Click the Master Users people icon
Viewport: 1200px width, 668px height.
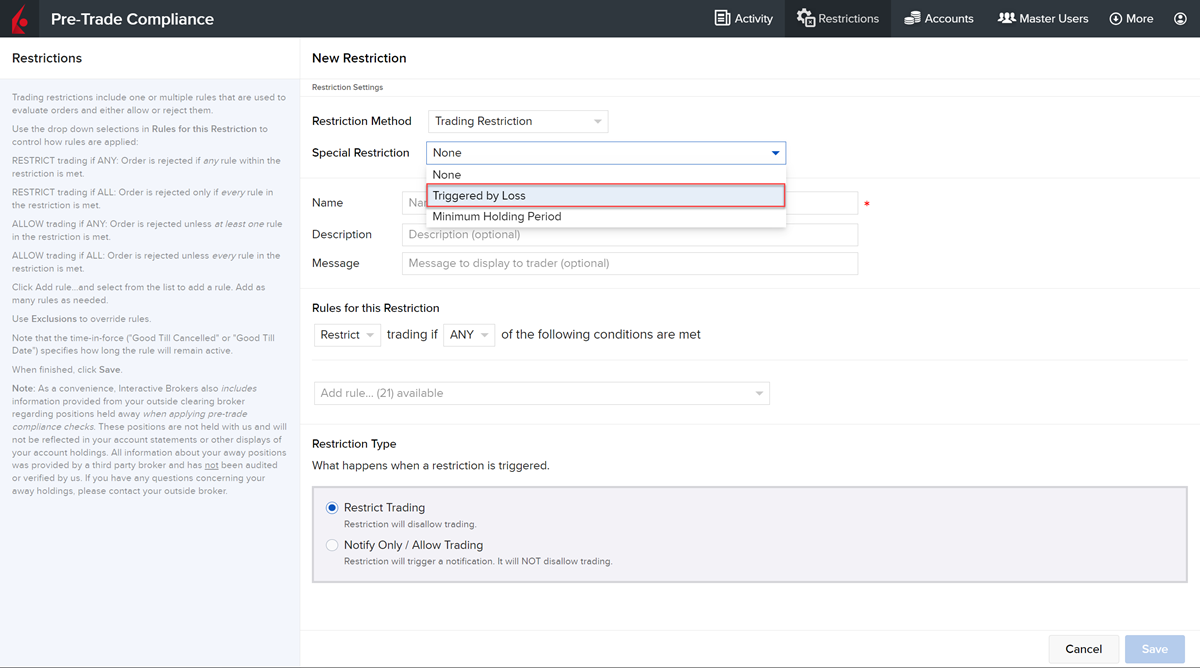[x=1006, y=18]
